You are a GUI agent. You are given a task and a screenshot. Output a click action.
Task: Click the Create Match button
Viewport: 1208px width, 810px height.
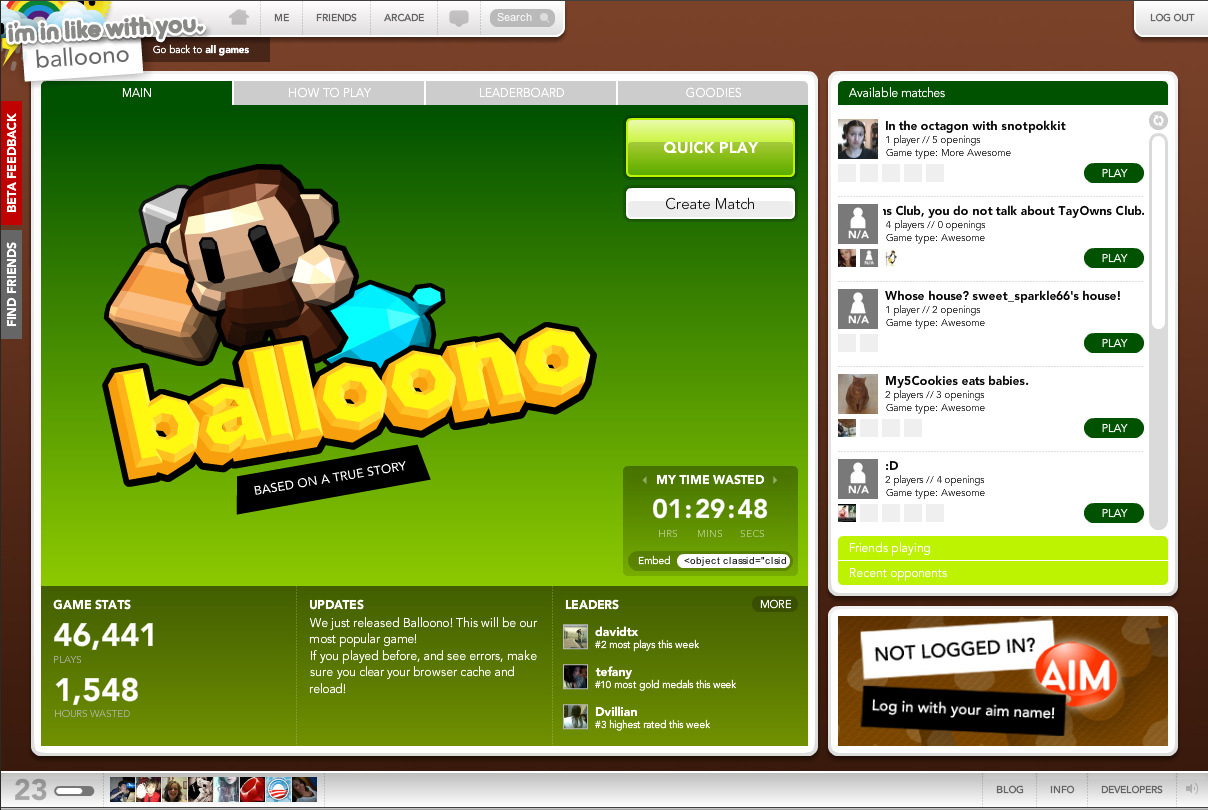pyautogui.click(x=710, y=204)
